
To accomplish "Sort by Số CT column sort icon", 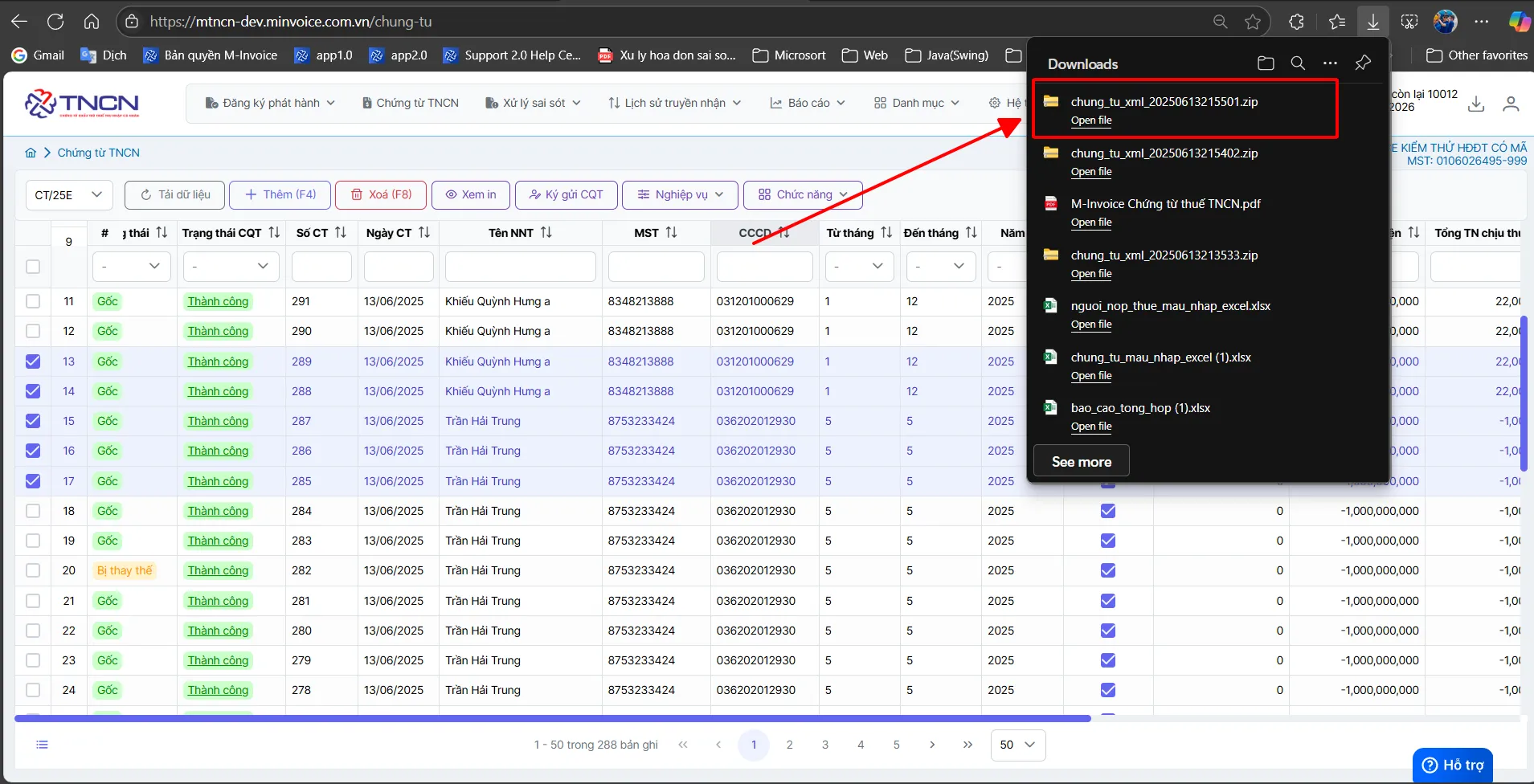I will 341,233.
